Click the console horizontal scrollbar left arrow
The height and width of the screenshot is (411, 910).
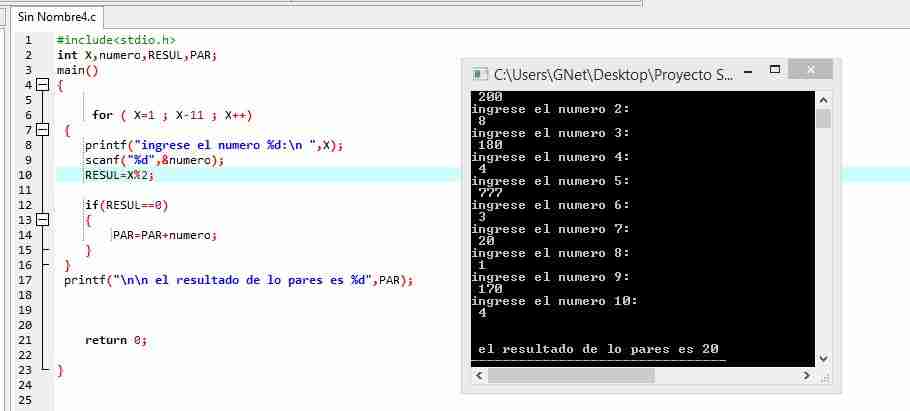click(x=478, y=376)
